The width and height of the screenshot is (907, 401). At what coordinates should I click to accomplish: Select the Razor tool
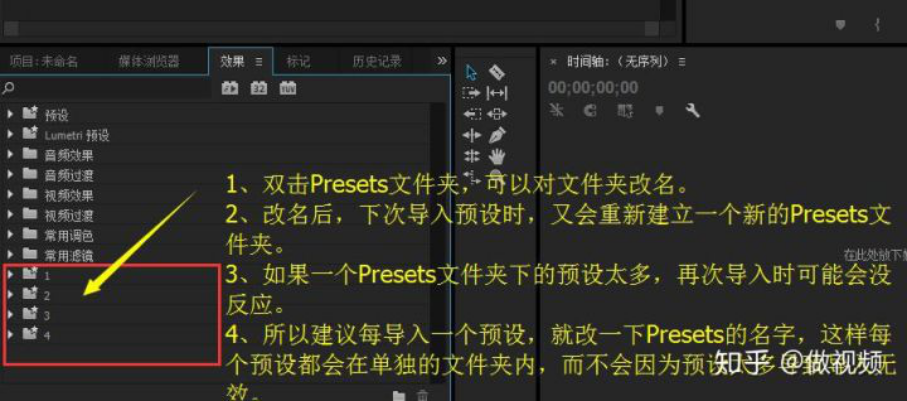click(497, 72)
